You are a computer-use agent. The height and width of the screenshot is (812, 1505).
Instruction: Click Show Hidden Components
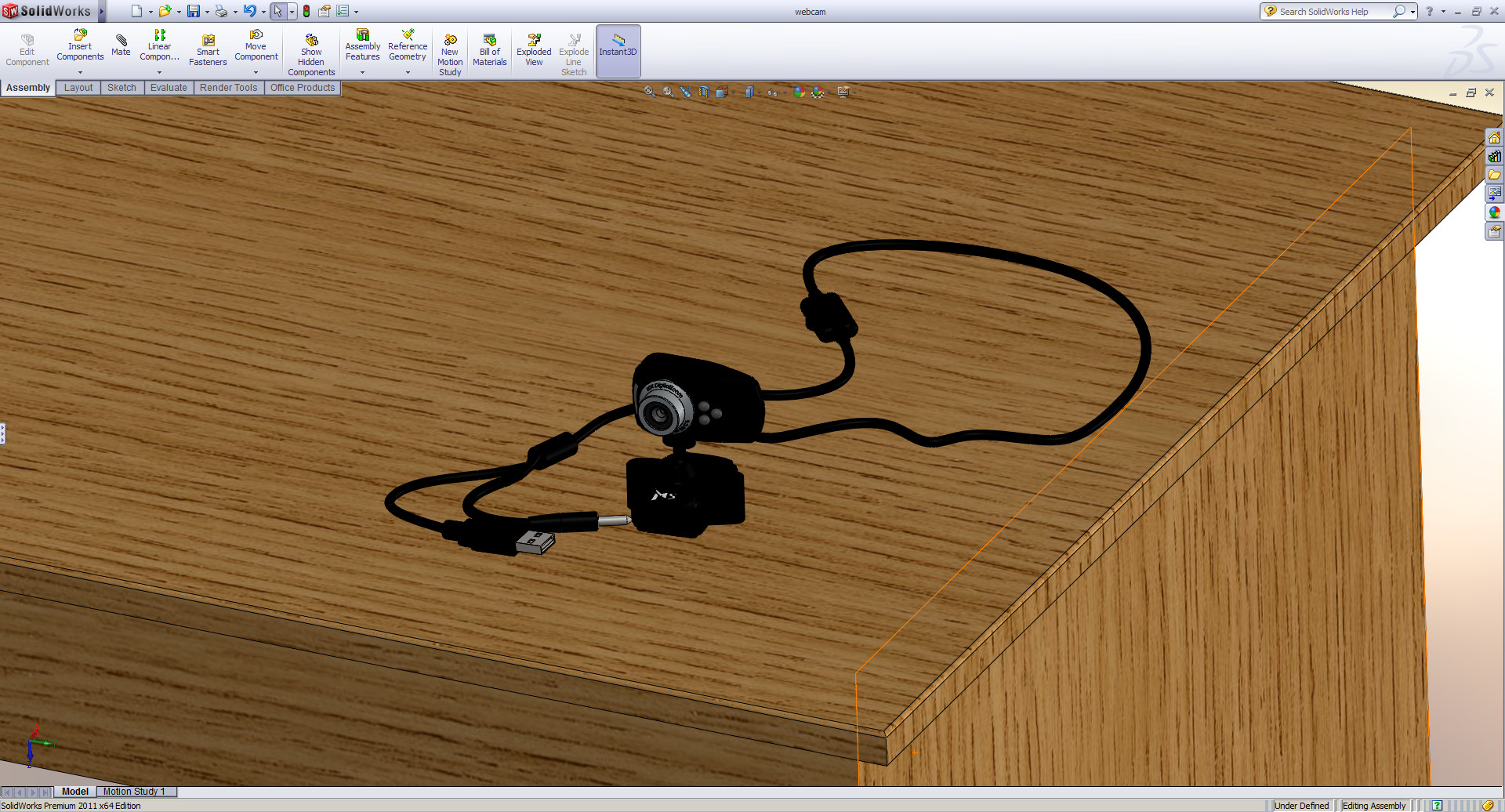point(311,55)
